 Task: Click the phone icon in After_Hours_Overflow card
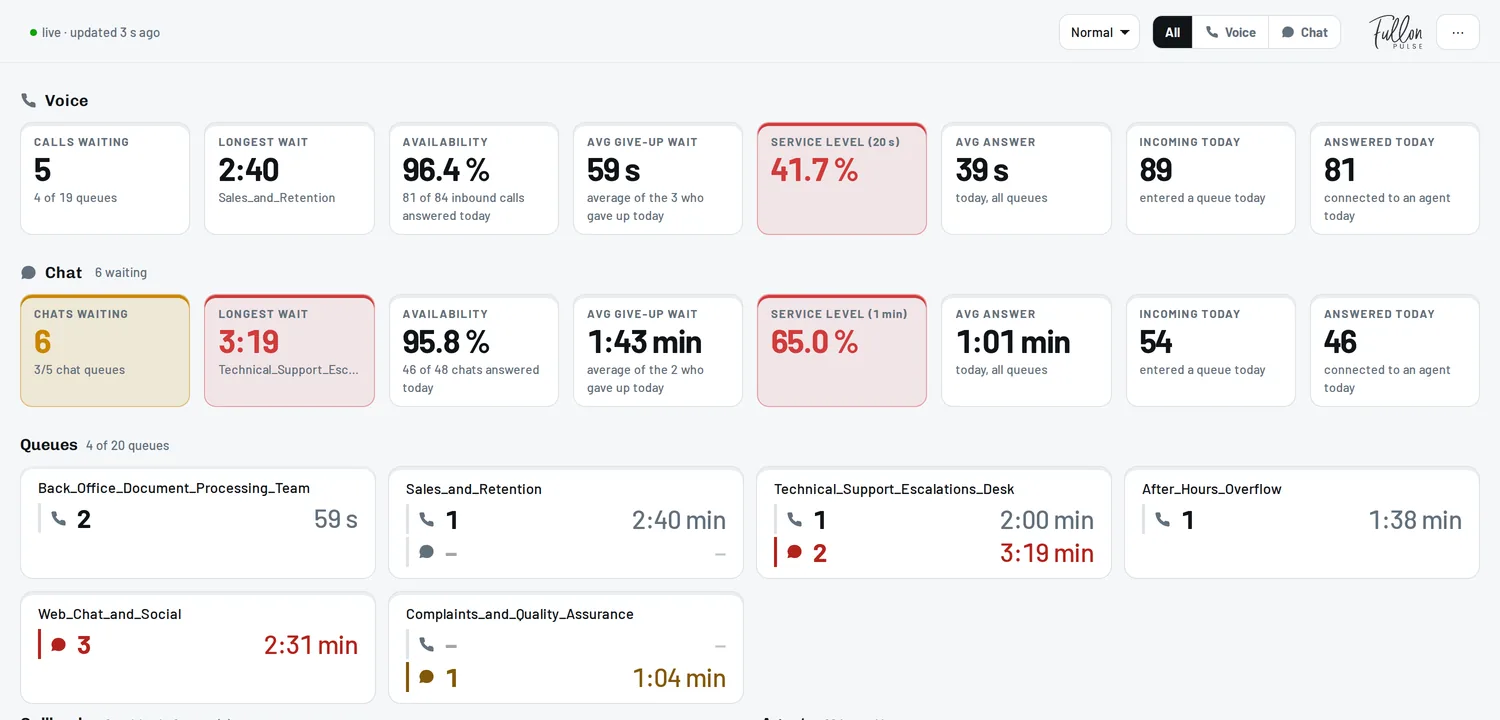pos(1163,520)
